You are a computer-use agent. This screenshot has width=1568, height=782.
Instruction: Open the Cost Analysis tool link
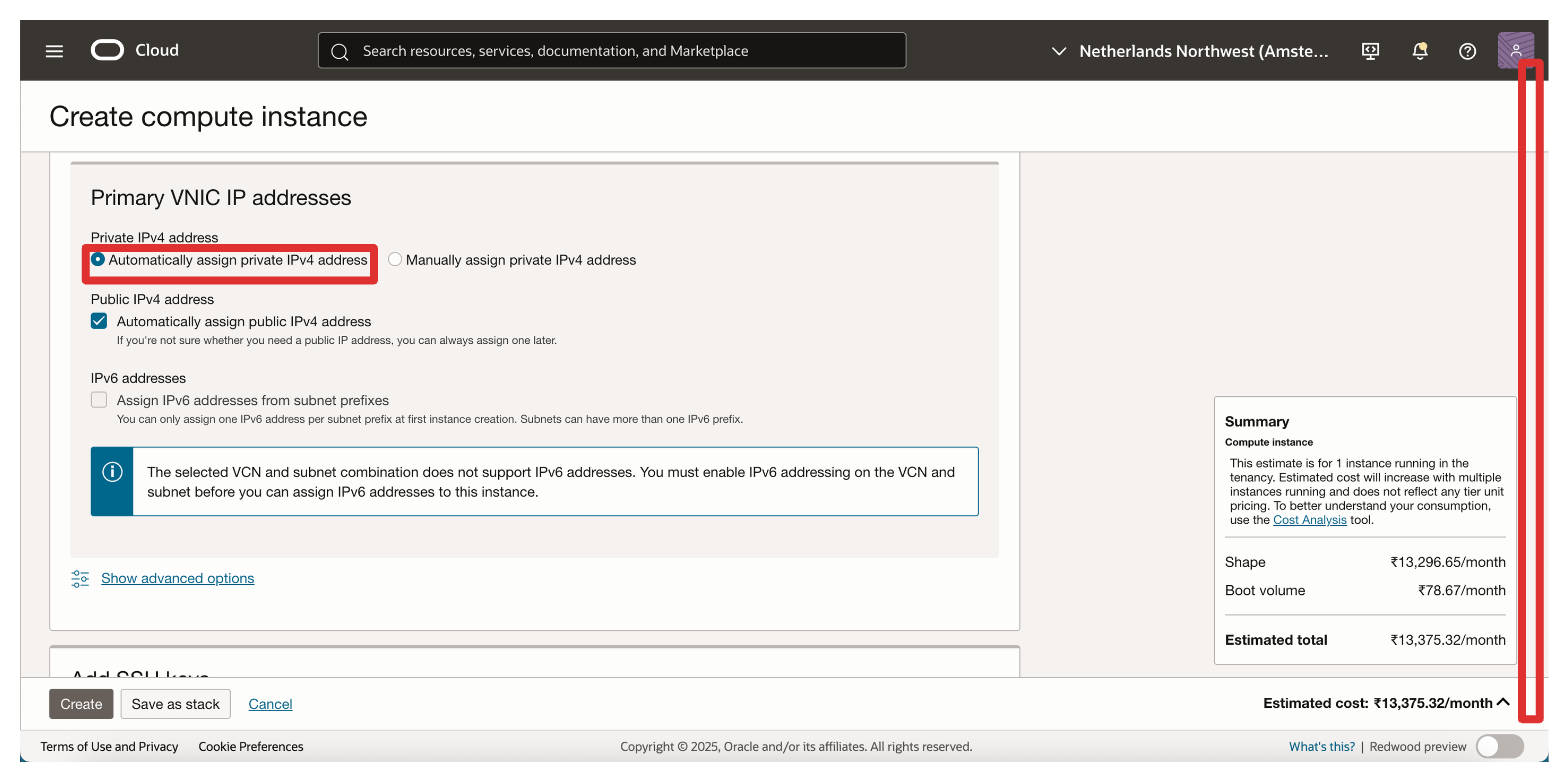click(1309, 520)
